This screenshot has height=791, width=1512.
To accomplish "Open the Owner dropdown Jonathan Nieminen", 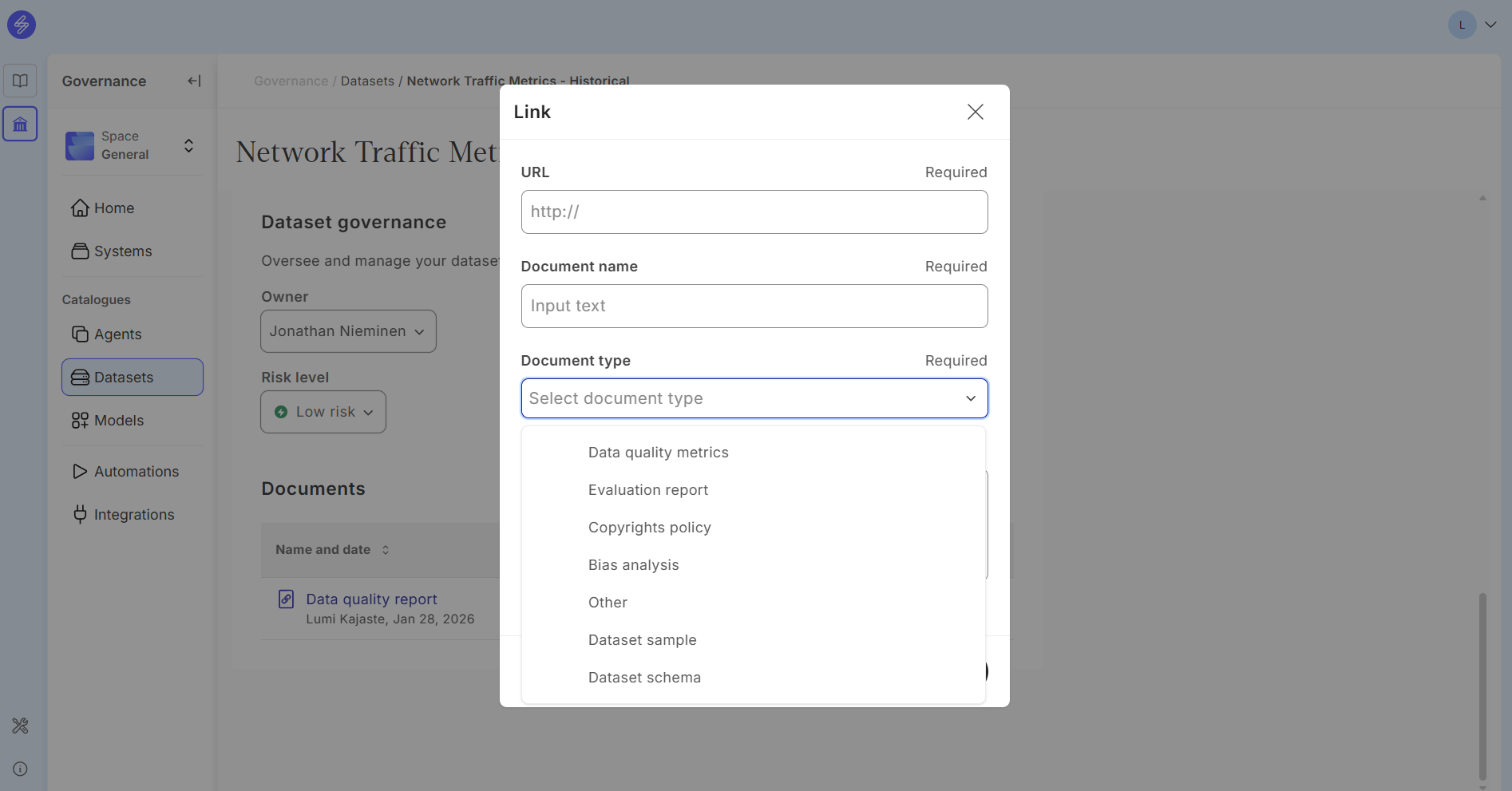I will (348, 331).
